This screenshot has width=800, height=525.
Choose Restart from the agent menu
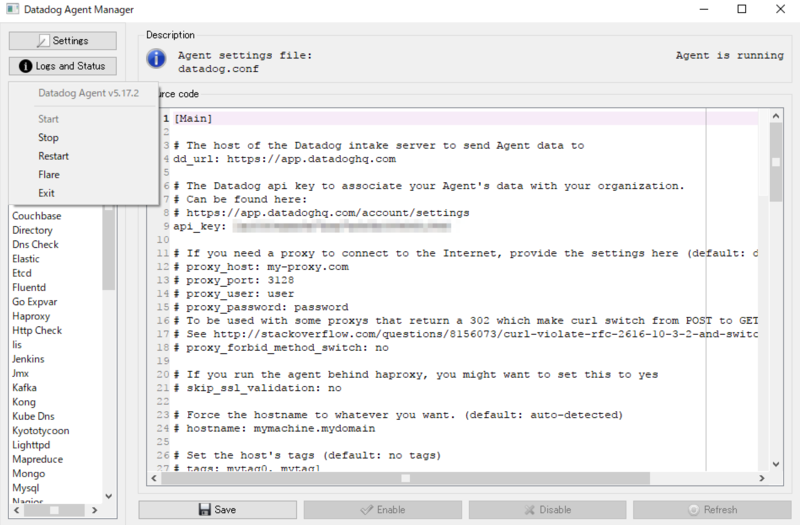(53, 156)
